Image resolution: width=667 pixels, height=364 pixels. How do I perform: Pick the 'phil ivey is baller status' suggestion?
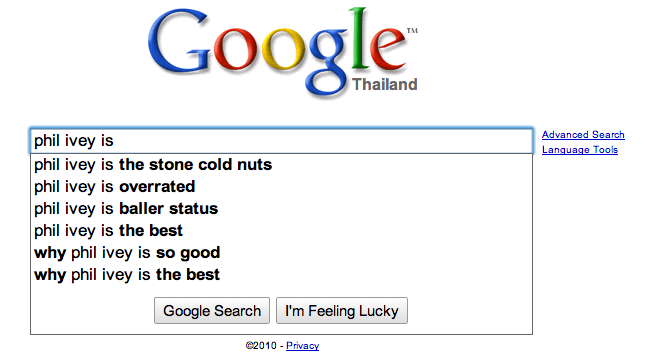(x=281, y=209)
